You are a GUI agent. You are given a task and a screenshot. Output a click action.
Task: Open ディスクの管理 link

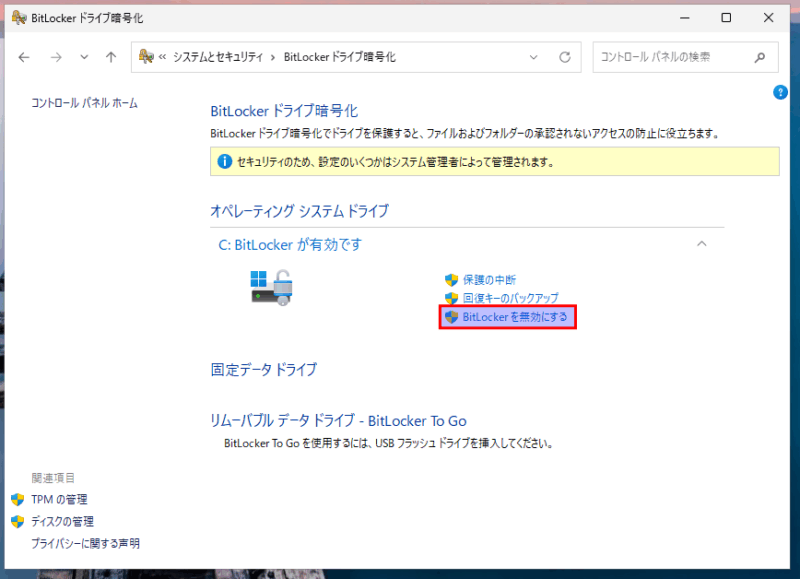pos(62,521)
